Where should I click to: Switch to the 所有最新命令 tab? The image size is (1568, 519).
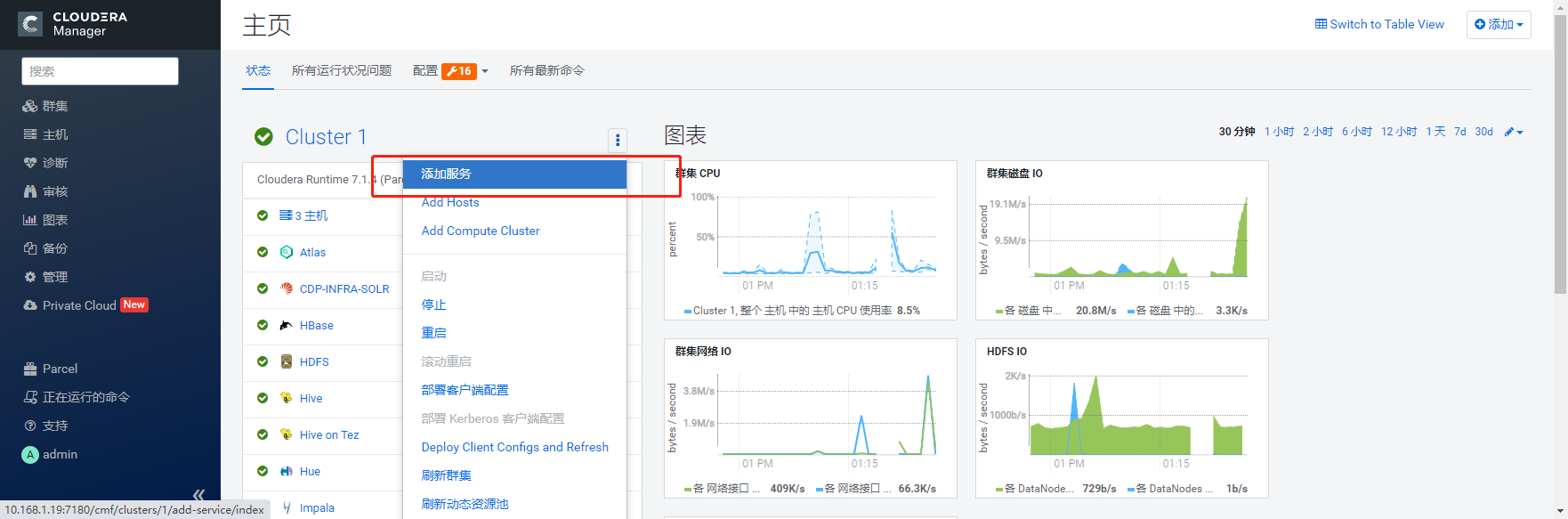coord(547,70)
